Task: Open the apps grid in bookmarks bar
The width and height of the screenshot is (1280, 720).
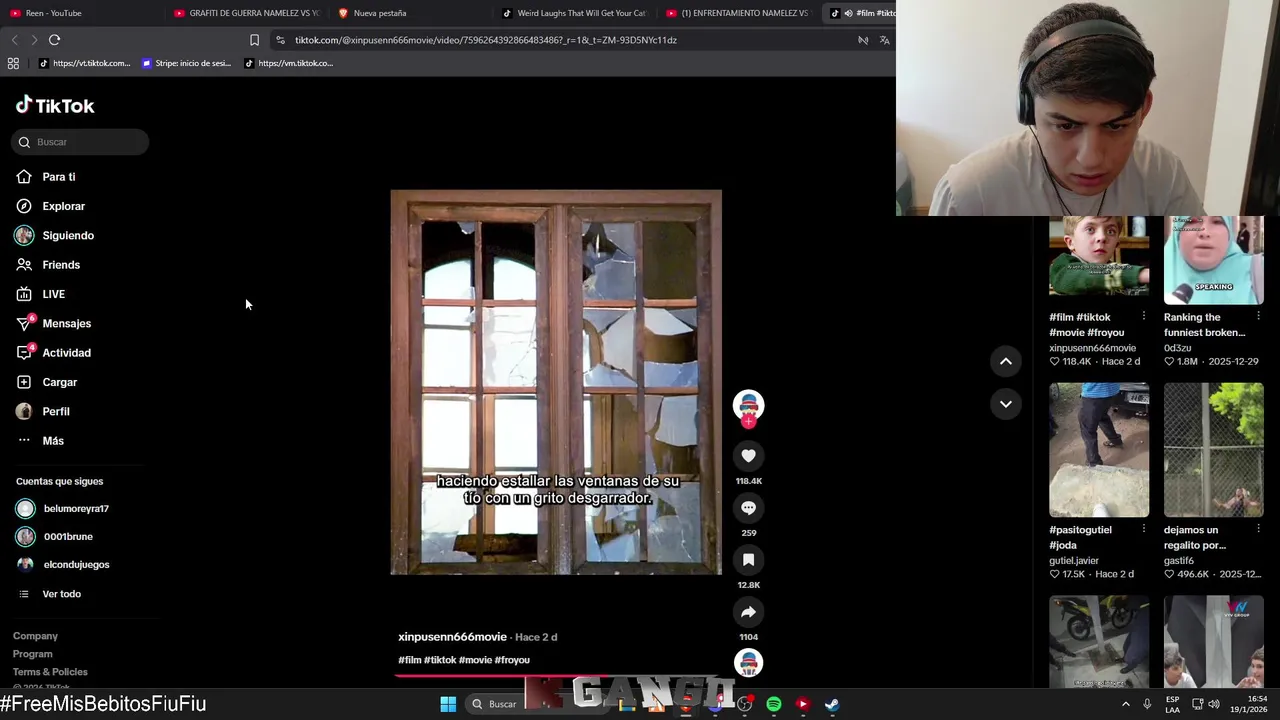Action: point(13,63)
